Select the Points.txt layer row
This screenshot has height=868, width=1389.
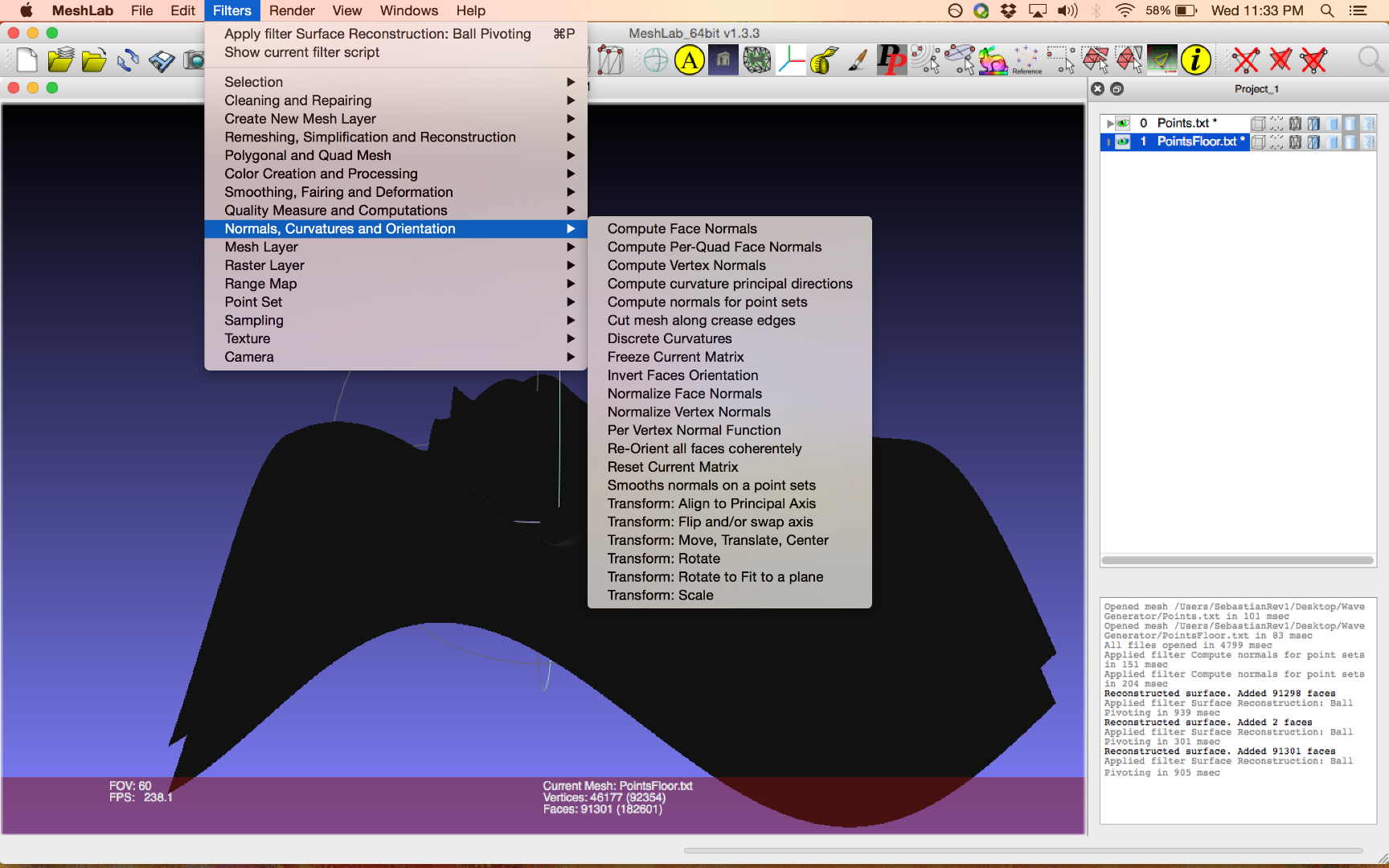coord(1238,123)
